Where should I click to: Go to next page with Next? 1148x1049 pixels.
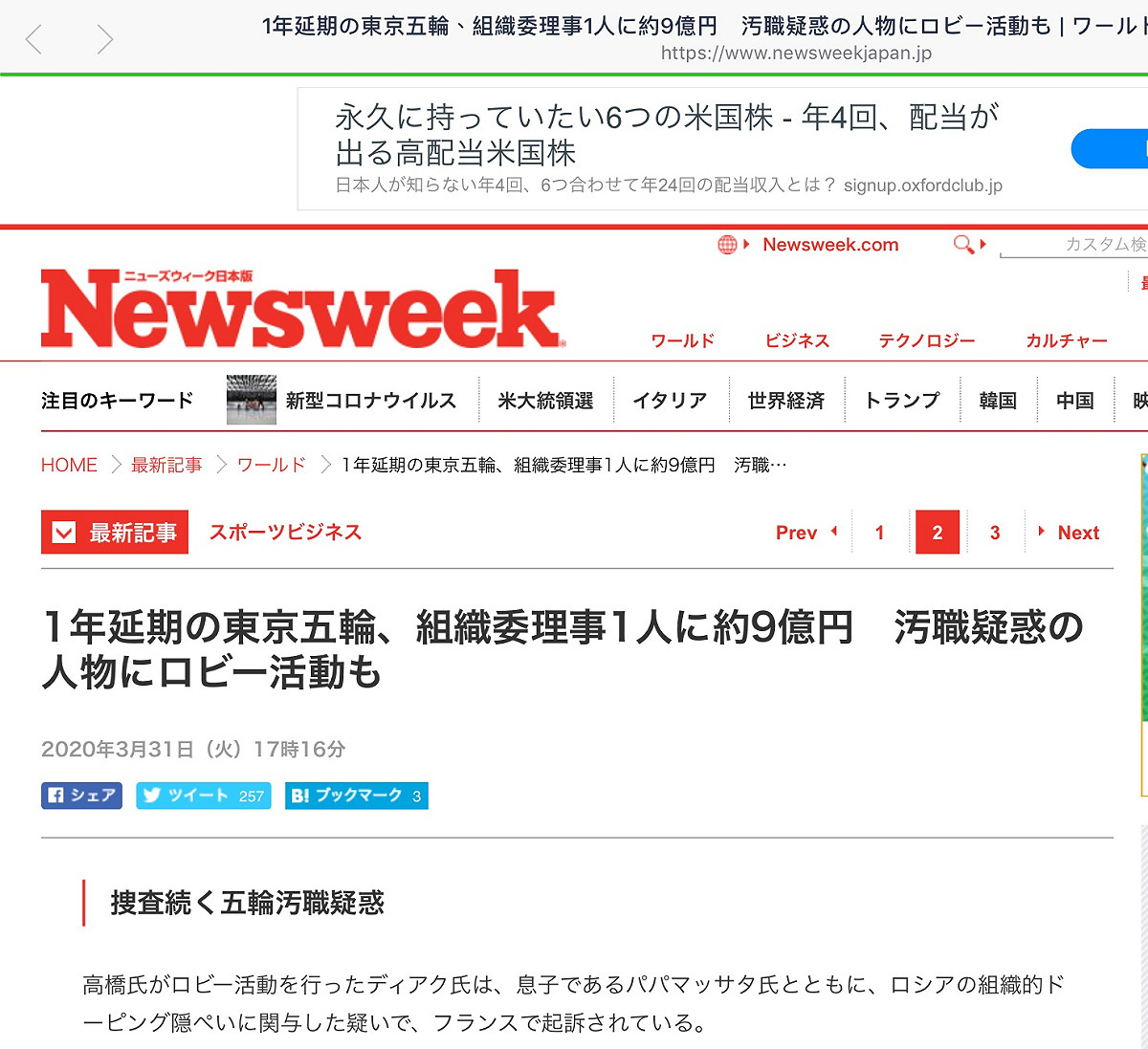(x=1070, y=533)
